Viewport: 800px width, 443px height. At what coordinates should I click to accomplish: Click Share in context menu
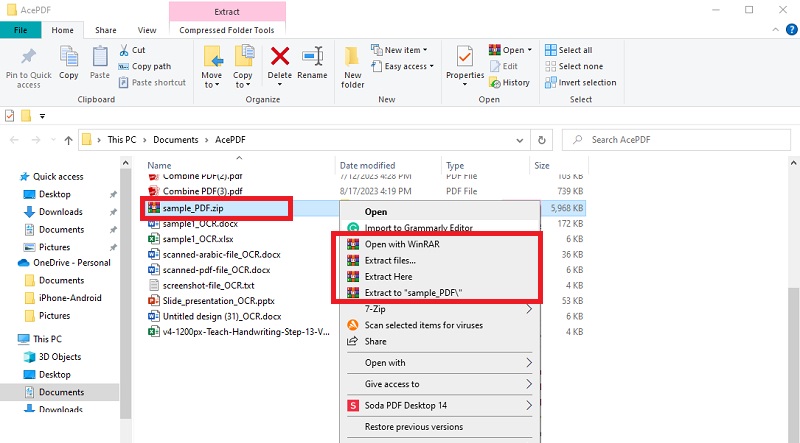(x=440, y=341)
